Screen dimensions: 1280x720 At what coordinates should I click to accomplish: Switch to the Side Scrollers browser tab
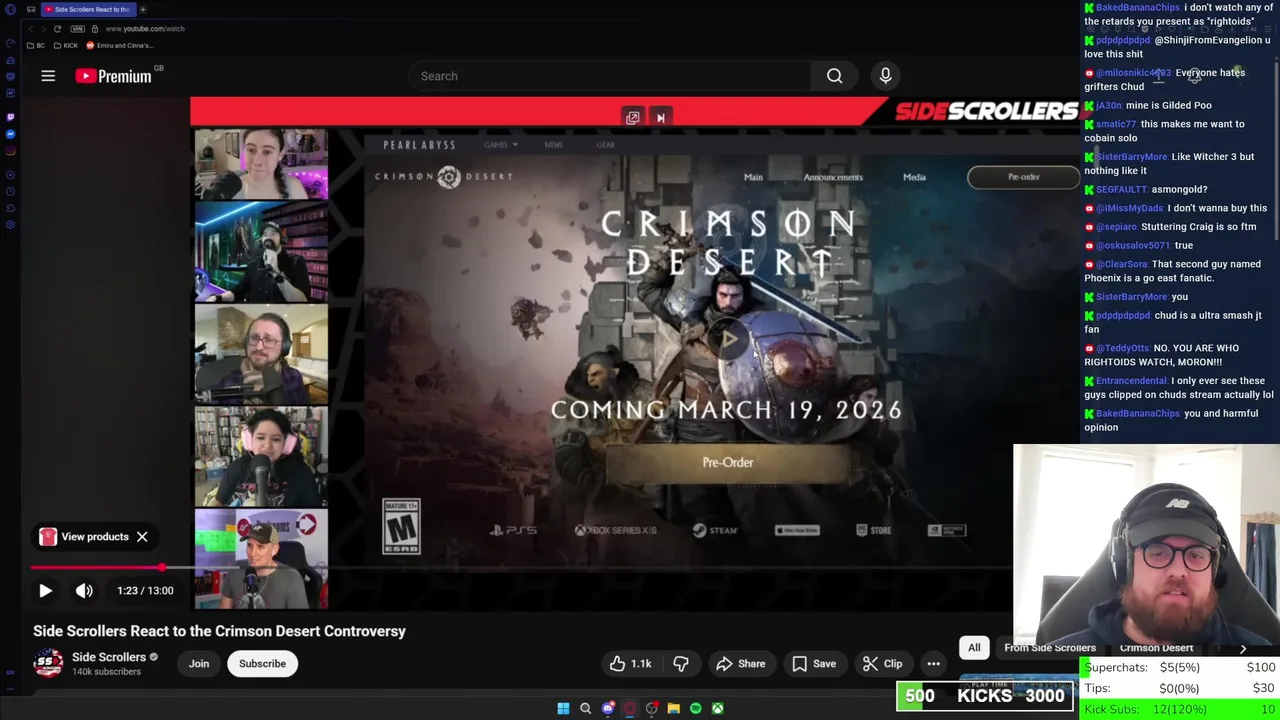coord(88,9)
